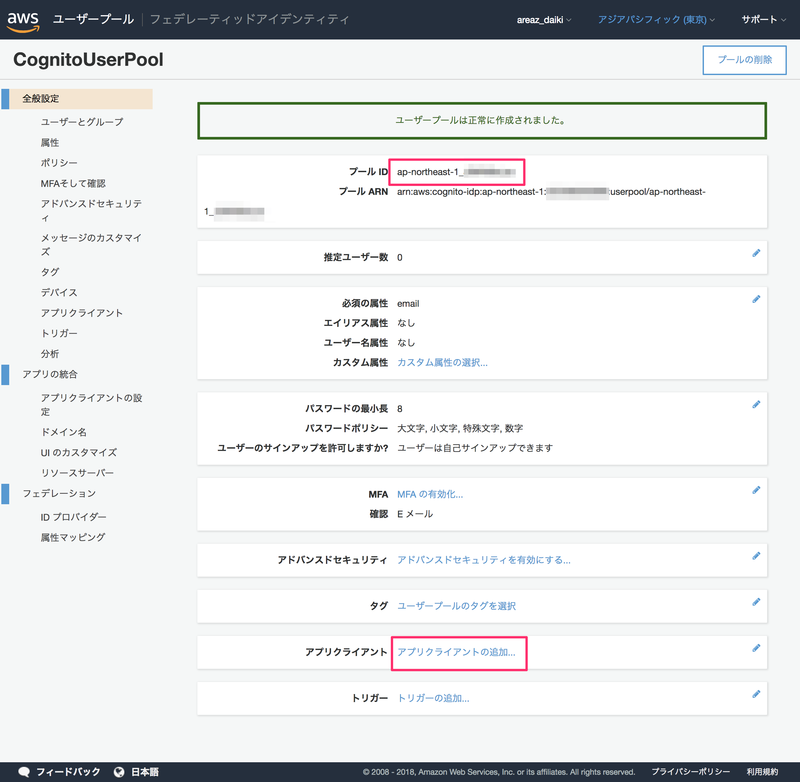Open the サポート dropdown menu
Image resolution: width=800 pixels, height=782 pixels.
[763, 20]
